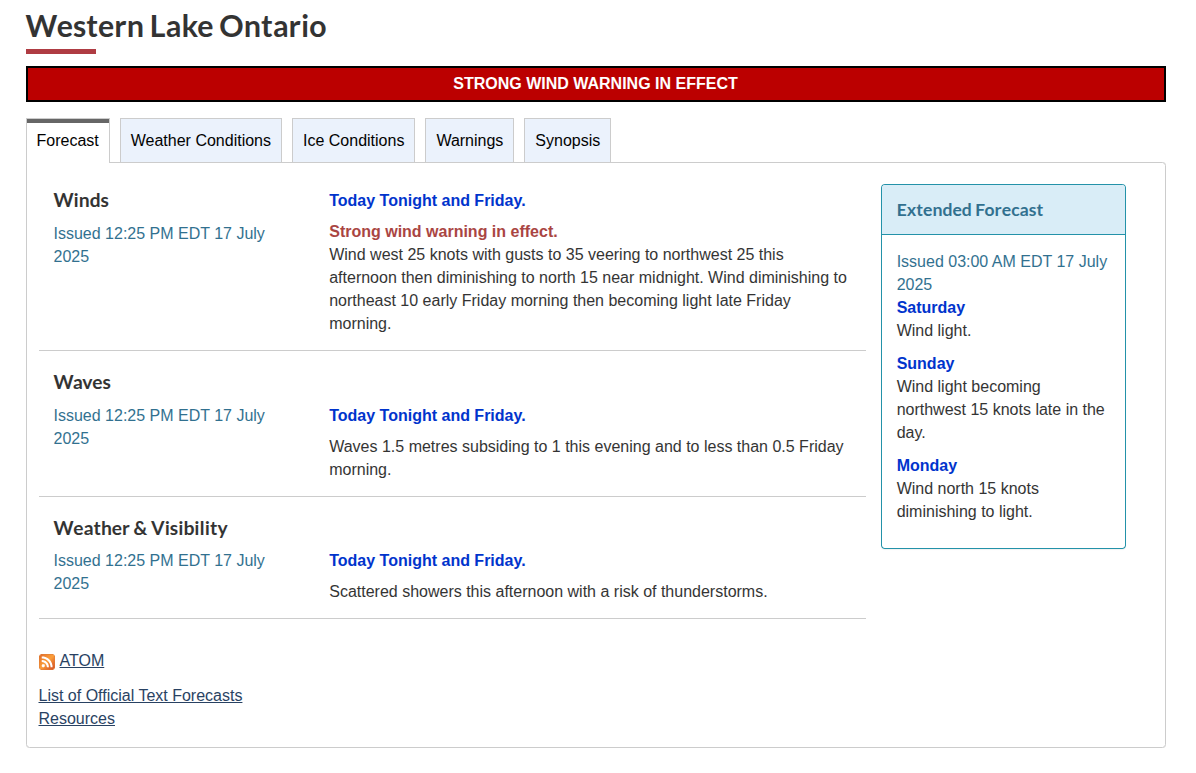
Task: Click the Waves section heading
Action: pos(82,382)
